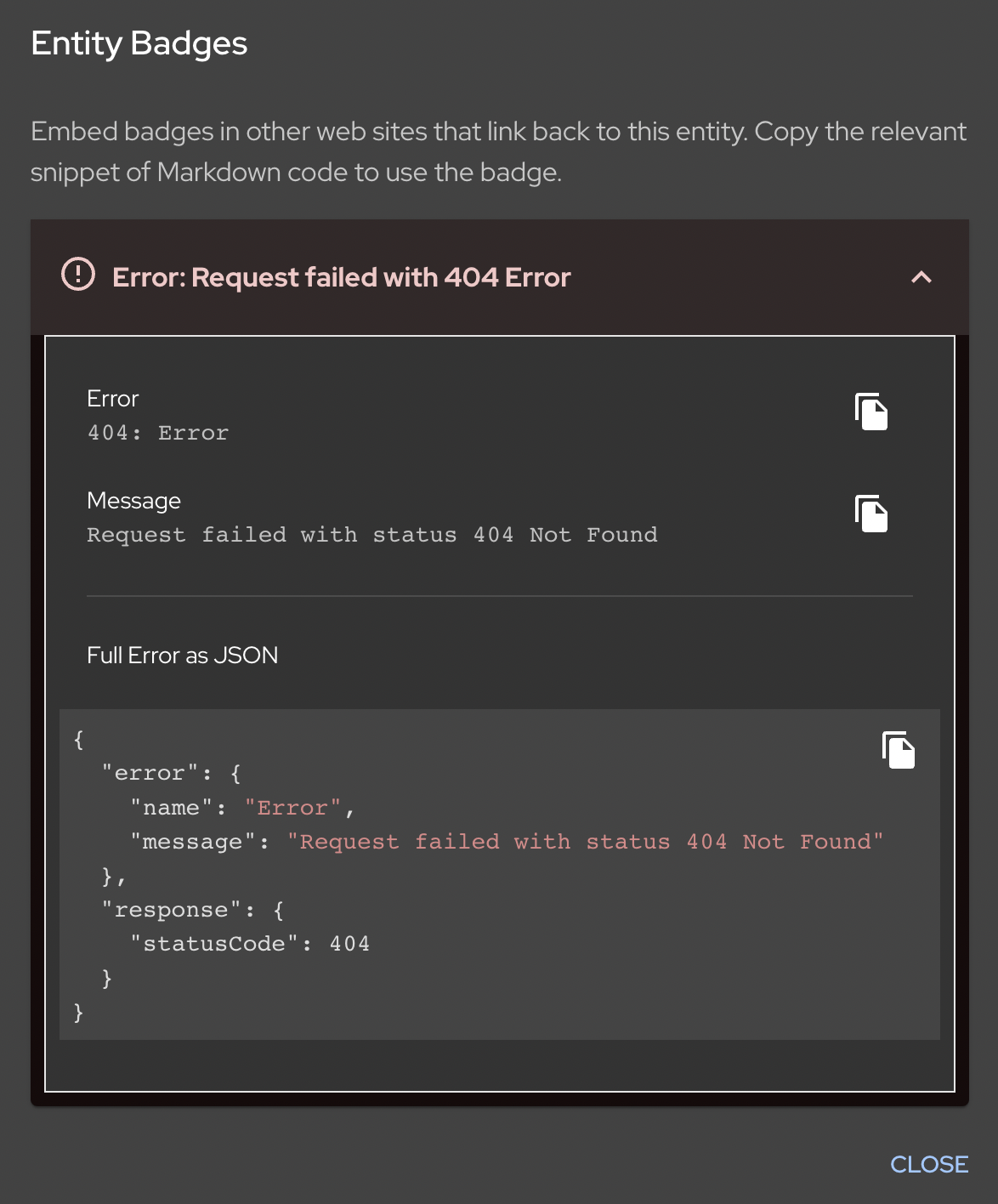998x1204 pixels.
Task: Copy 'Request failed with status 404 Not Found'
Action: 870,514
